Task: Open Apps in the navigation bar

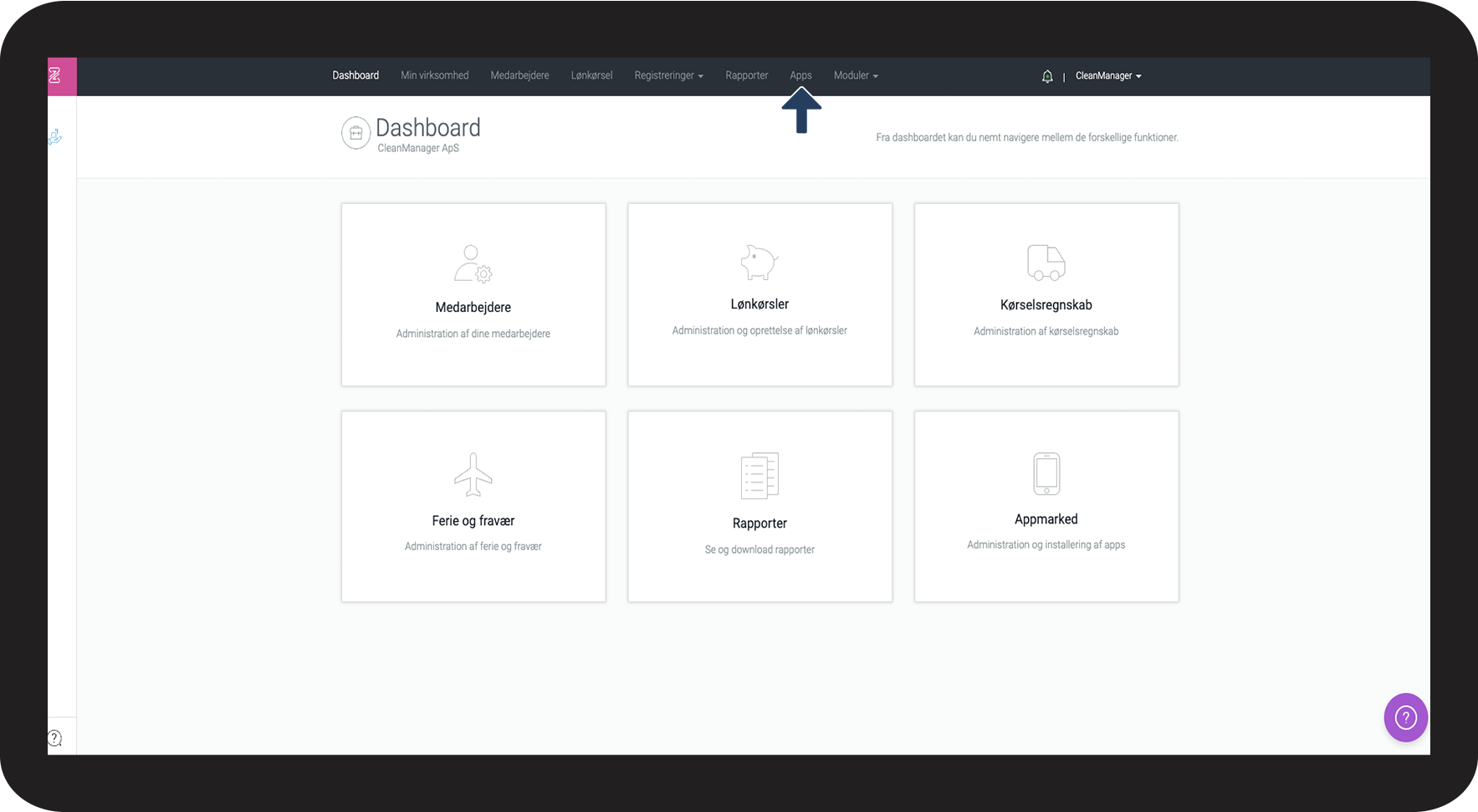Action: coord(800,75)
